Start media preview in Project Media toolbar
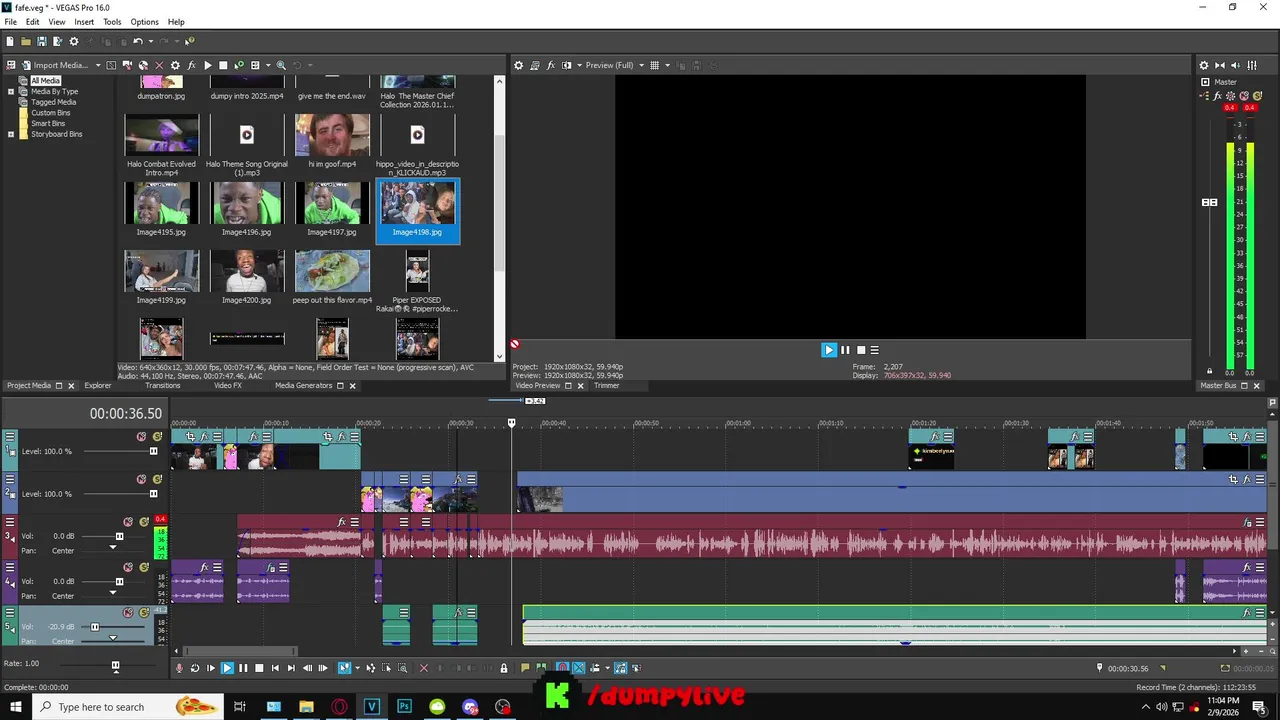This screenshot has width=1280, height=720. pos(207,65)
